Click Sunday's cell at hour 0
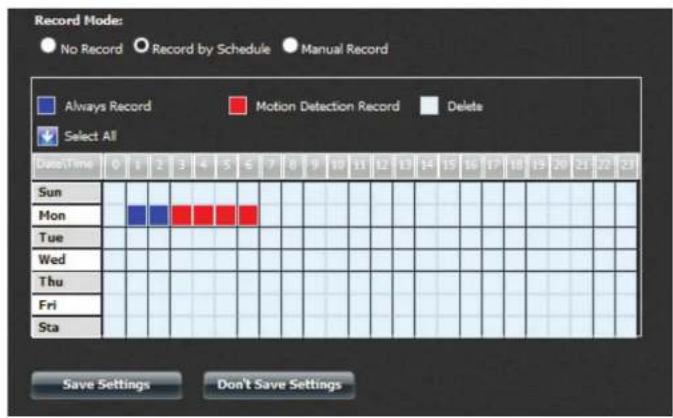The image size is (673, 418). point(115,193)
